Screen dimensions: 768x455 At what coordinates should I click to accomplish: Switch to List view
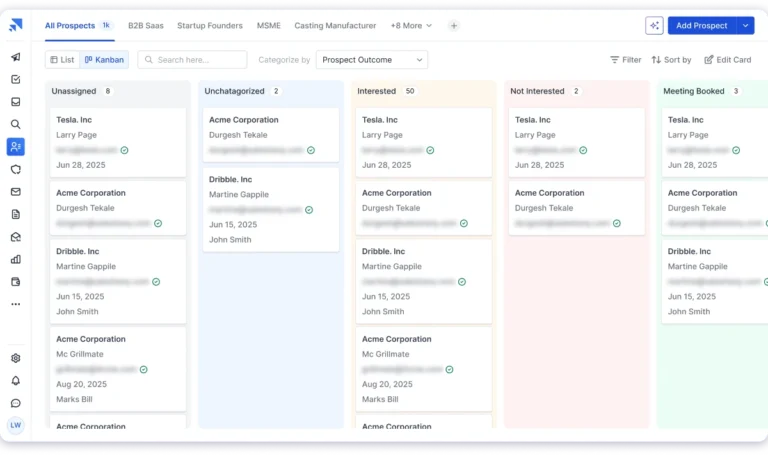[x=62, y=60]
